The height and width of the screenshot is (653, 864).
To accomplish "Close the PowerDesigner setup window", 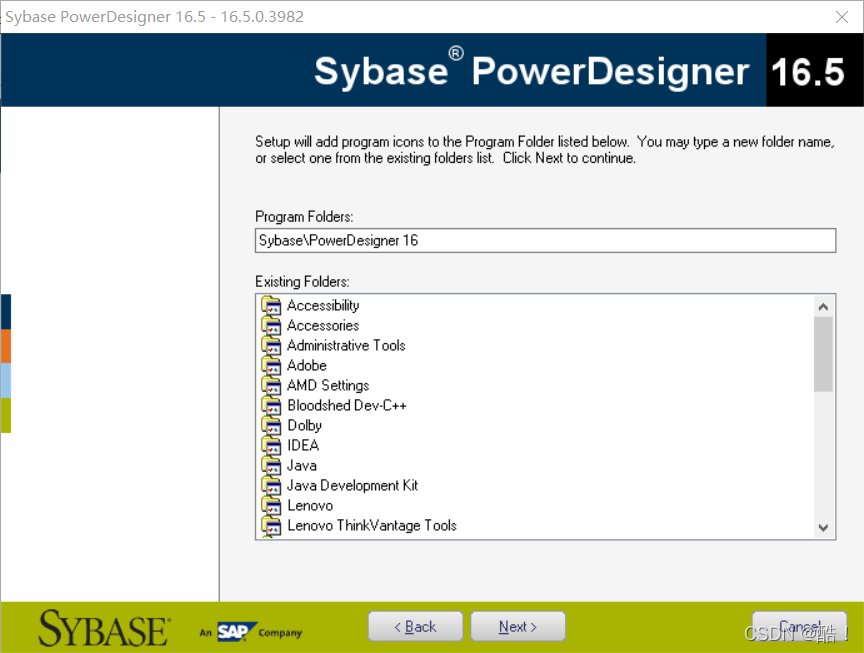I will [841, 17].
